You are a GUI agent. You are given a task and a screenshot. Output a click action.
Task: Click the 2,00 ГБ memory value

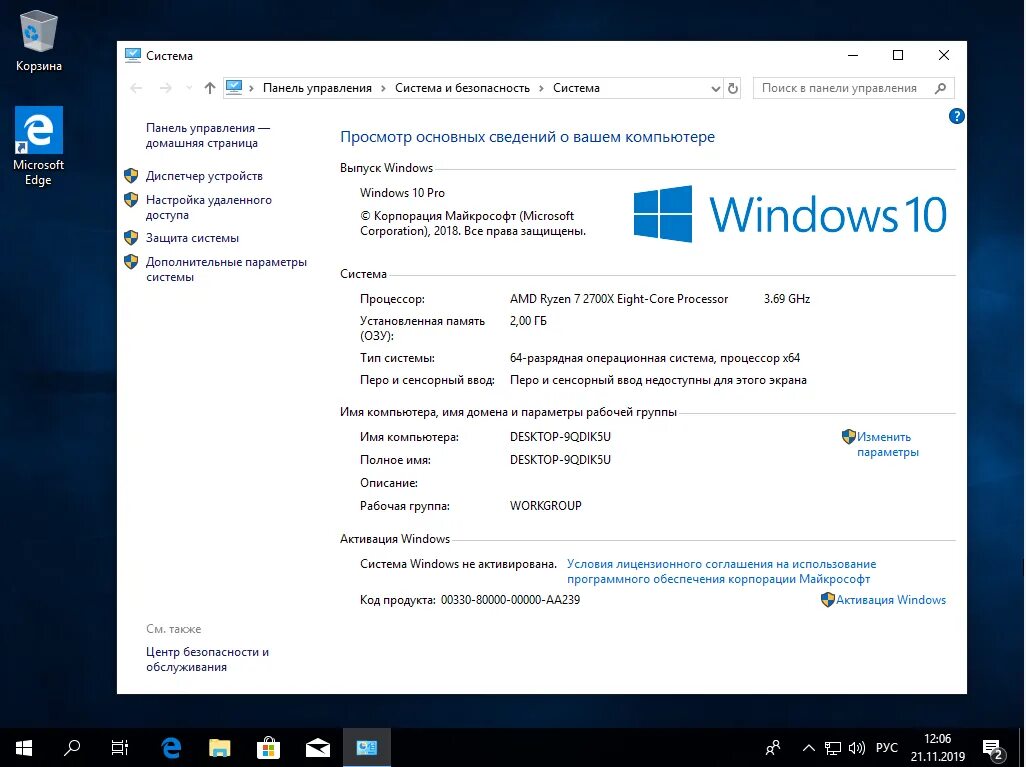pyautogui.click(x=528, y=321)
